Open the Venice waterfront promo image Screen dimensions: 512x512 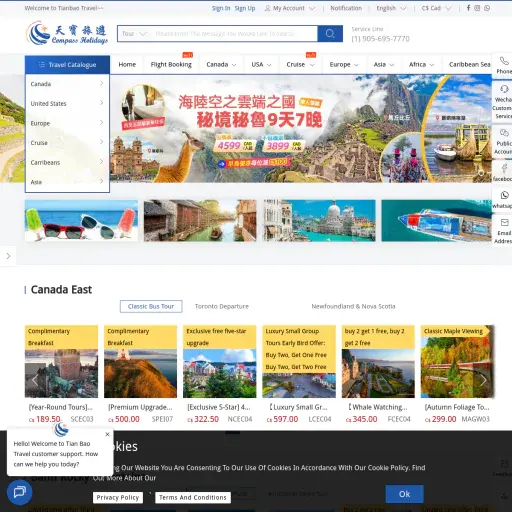(319, 220)
